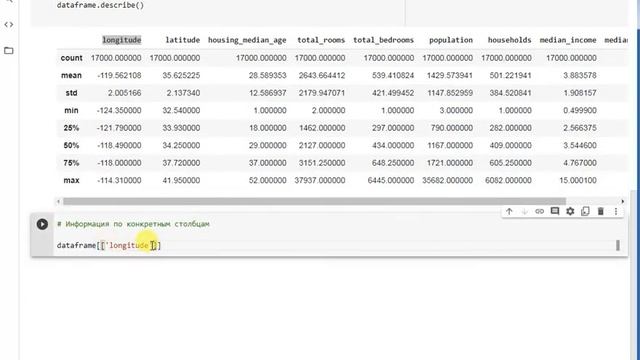This screenshot has width=640, height=360.
Task: Open the code snippets sidebar icon
Action: tap(9, 24)
